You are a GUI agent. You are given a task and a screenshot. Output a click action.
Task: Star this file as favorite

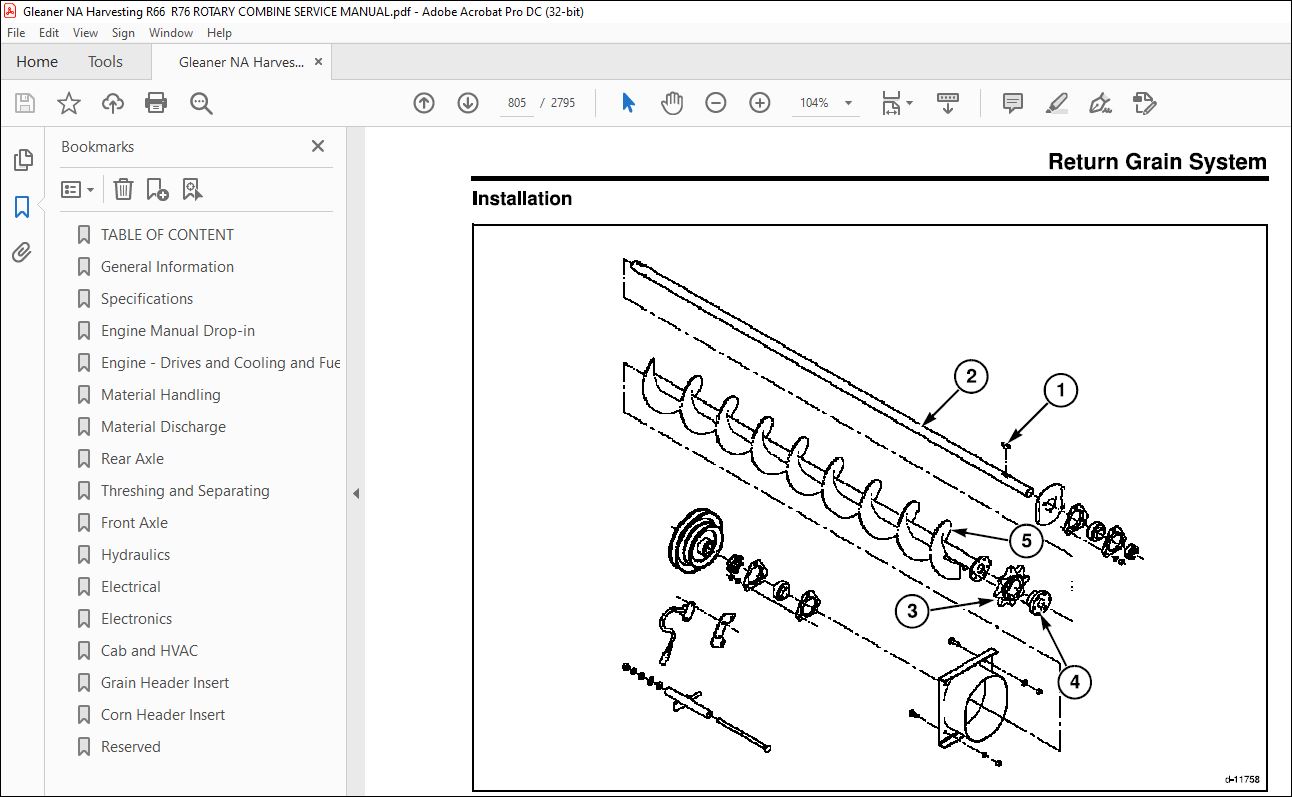coord(68,103)
